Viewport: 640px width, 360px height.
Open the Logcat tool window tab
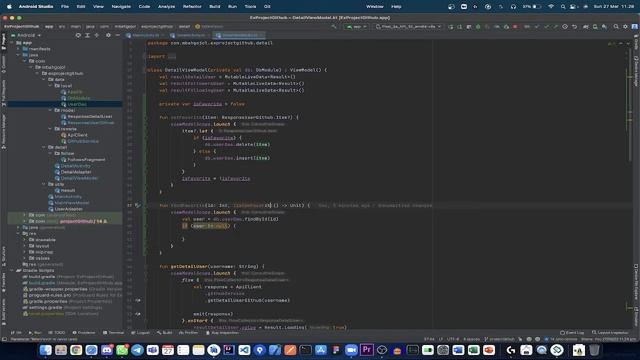141,333
